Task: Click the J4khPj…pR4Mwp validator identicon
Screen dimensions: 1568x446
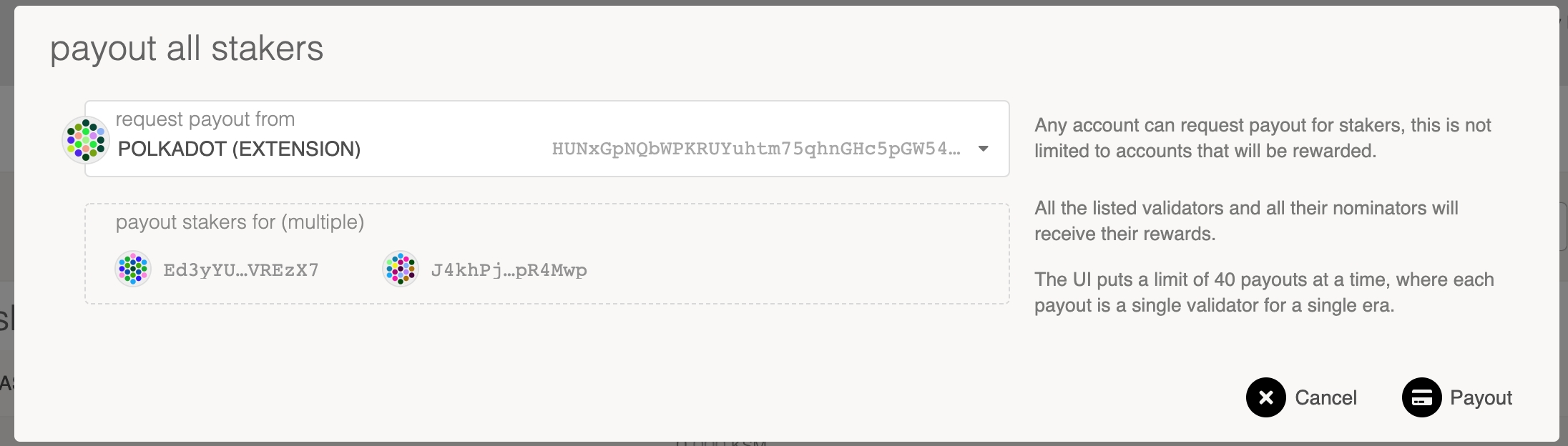Action: (x=401, y=269)
